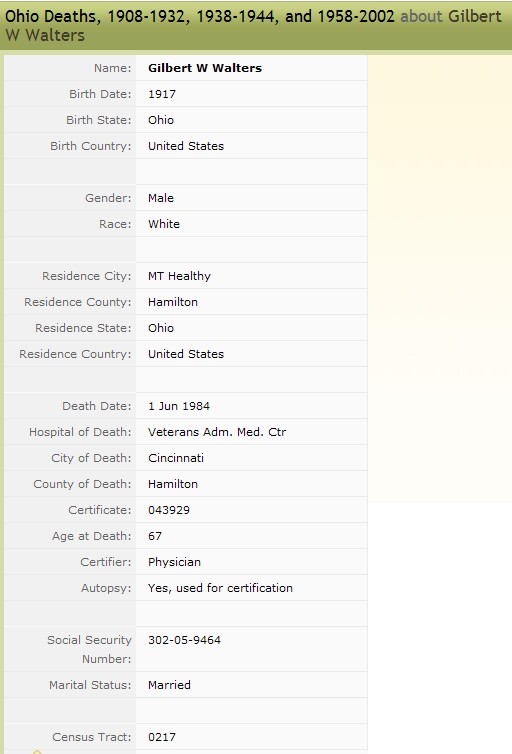Click the Birth Date value 1917
This screenshot has height=754, width=512.
pyautogui.click(x=162, y=94)
